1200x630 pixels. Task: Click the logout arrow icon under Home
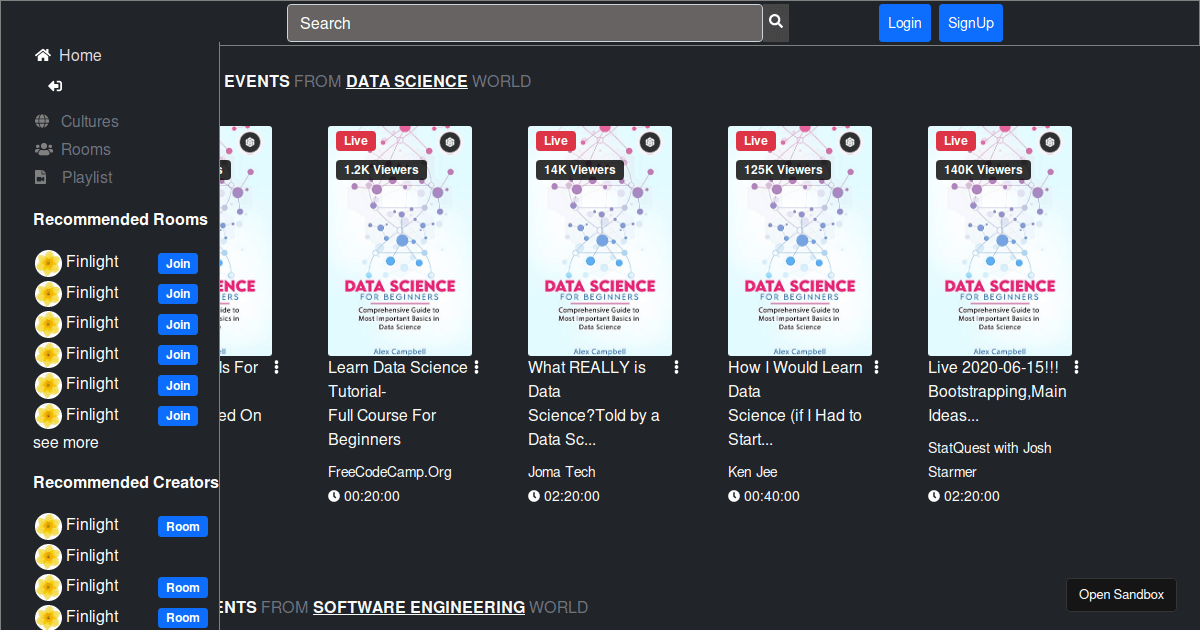[55, 86]
